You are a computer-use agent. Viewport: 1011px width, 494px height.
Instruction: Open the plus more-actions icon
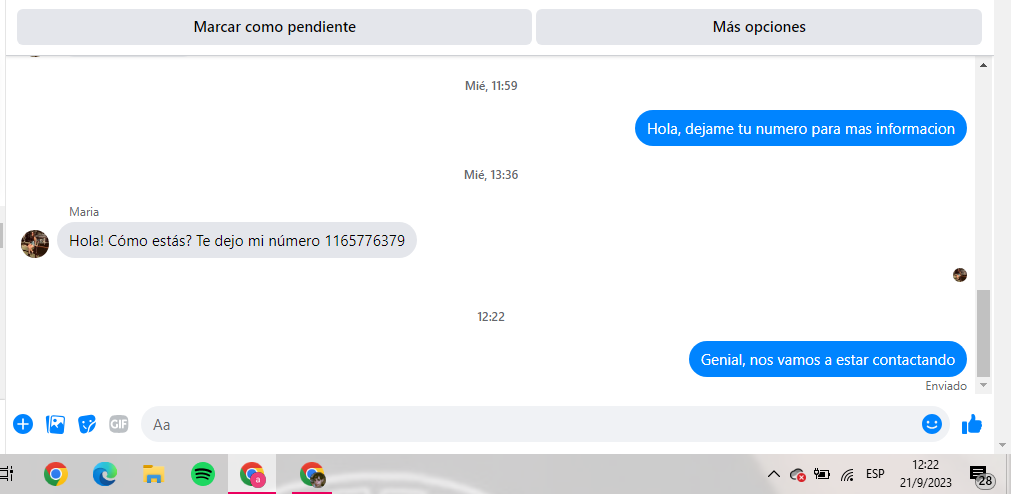click(x=23, y=424)
